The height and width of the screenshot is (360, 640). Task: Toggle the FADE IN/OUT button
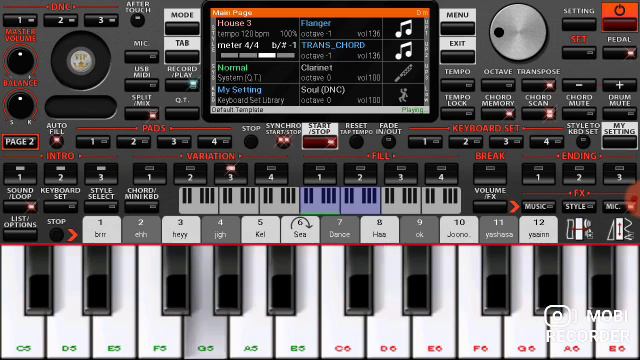coord(388,142)
